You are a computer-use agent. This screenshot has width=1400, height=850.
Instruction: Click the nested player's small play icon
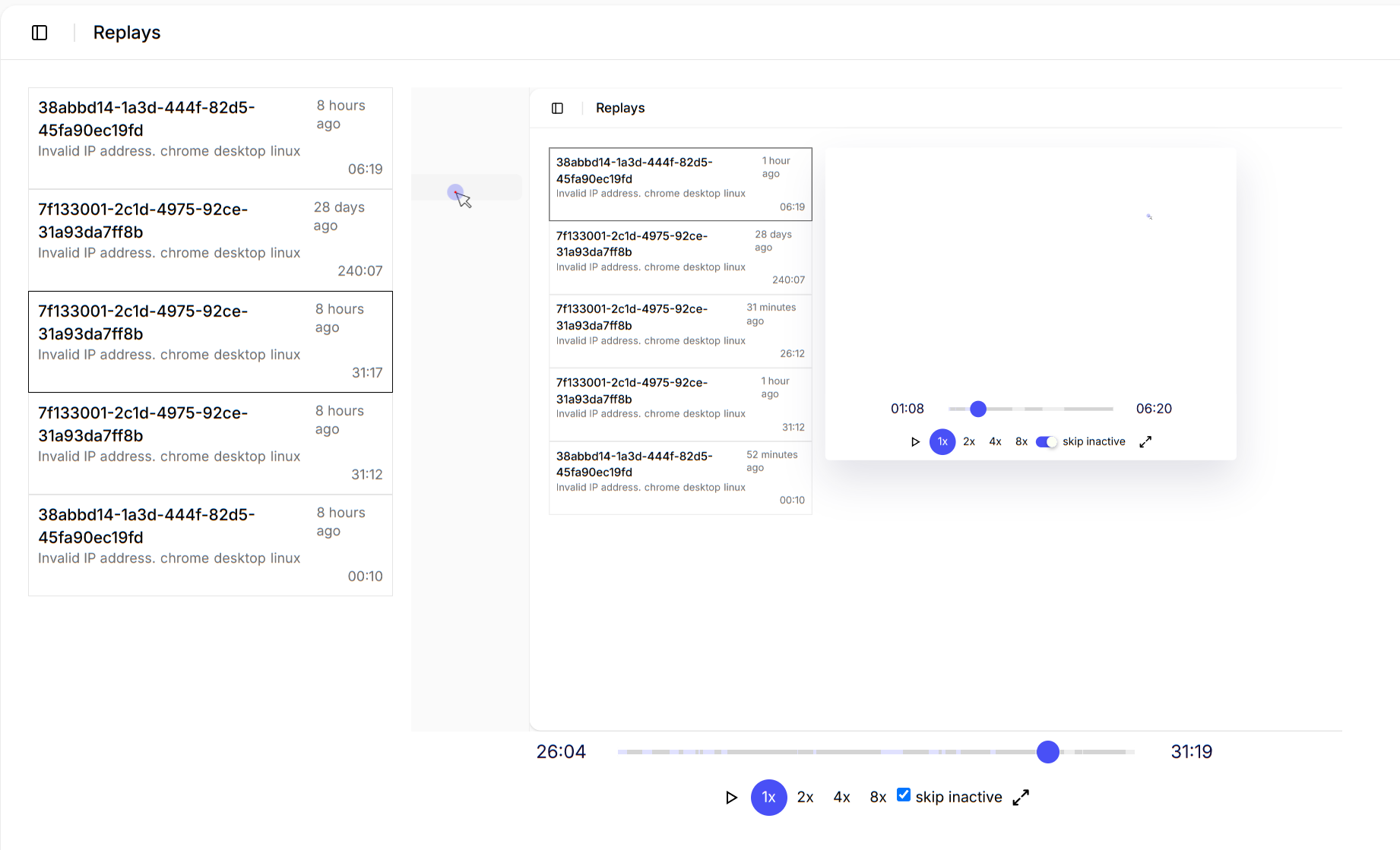coord(915,442)
